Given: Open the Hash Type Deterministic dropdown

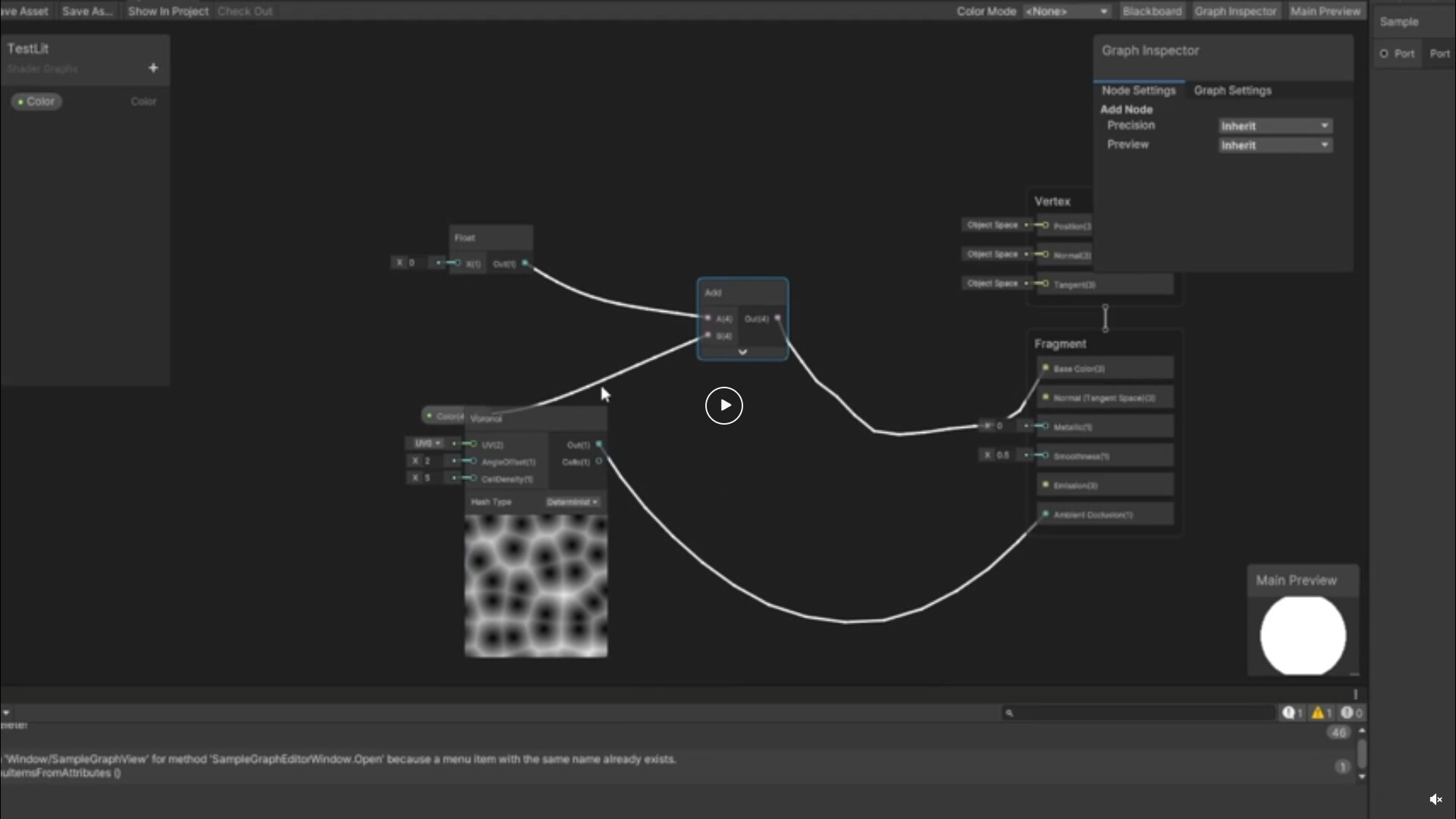Looking at the screenshot, I should [x=571, y=501].
